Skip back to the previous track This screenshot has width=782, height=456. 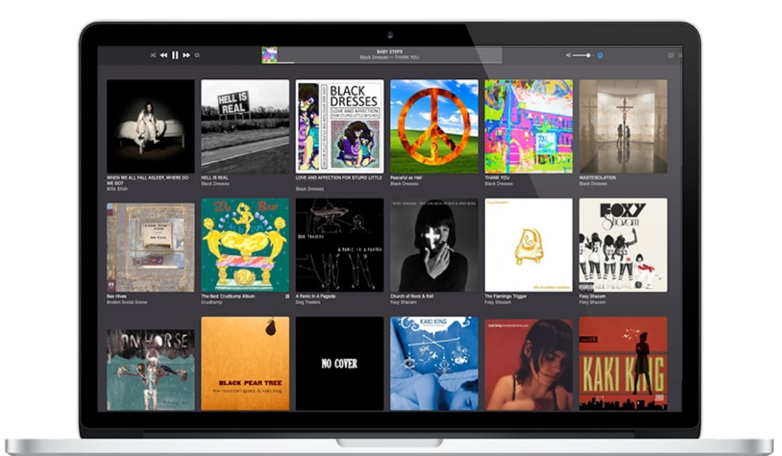(x=164, y=55)
